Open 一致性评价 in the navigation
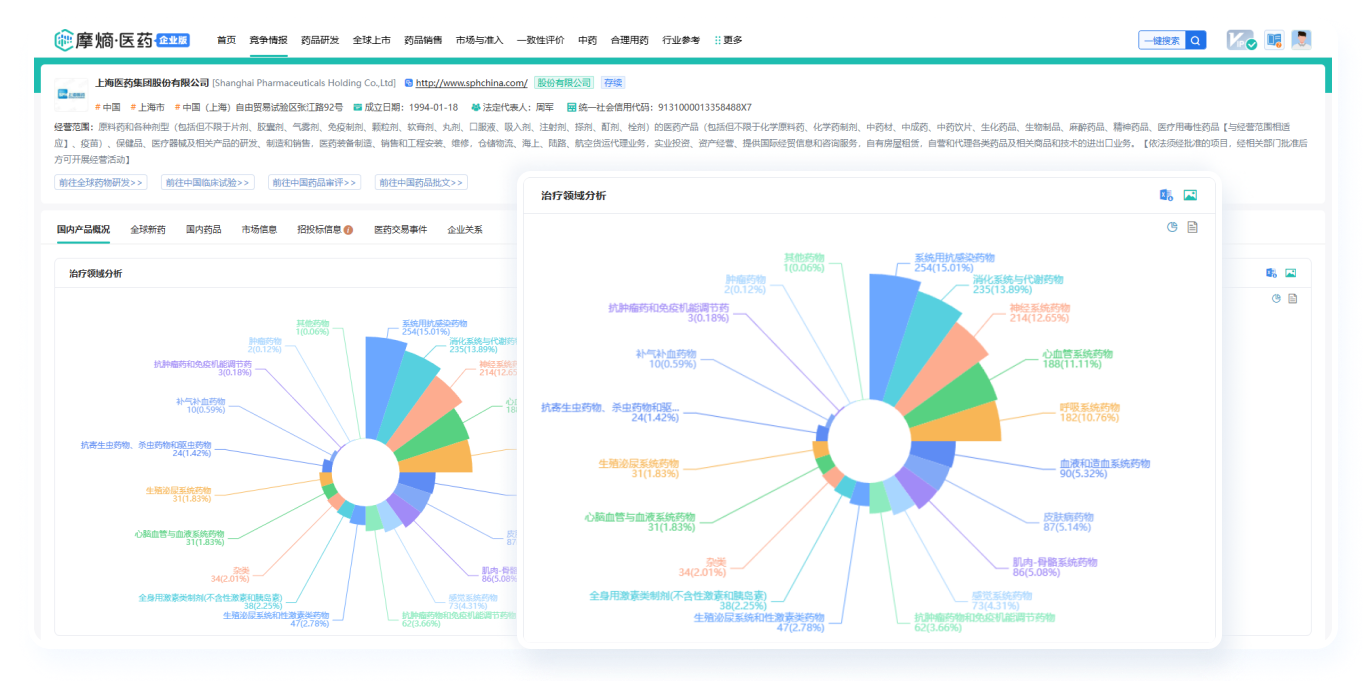 (x=541, y=40)
